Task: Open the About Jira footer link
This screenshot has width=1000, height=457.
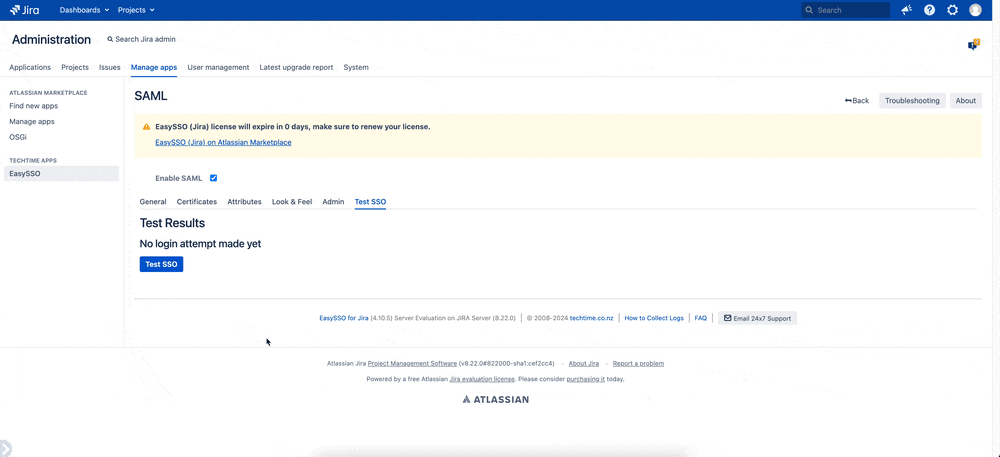Action: tap(584, 364)
